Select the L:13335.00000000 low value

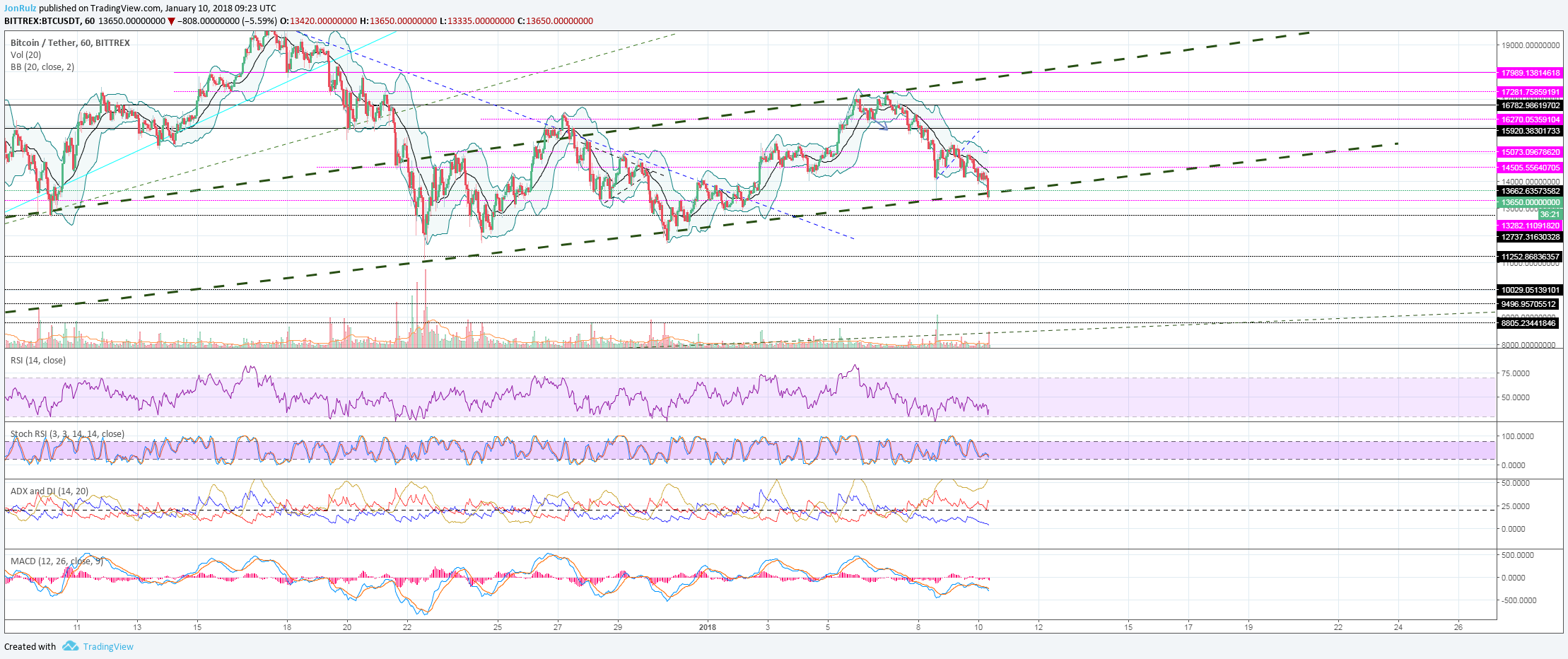477,21
